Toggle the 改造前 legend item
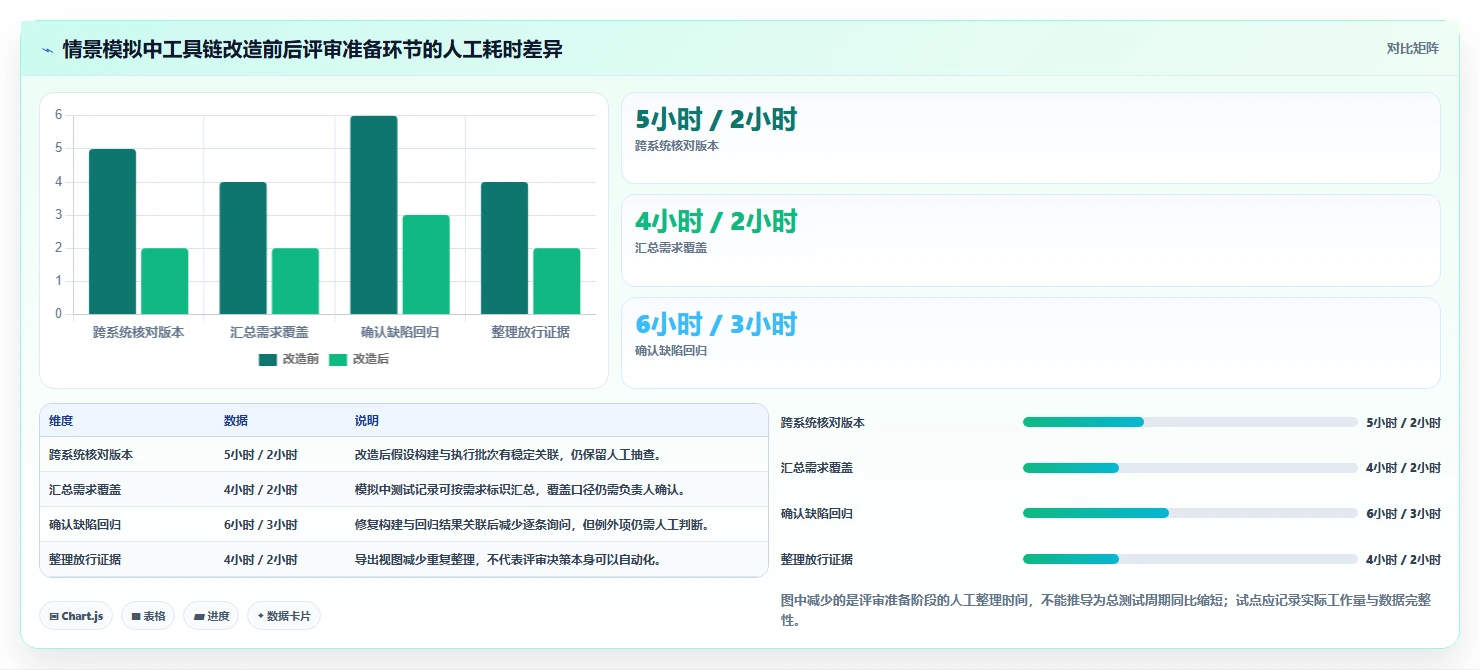This screenshot has width=1480, height=670. tap(288, 359)
